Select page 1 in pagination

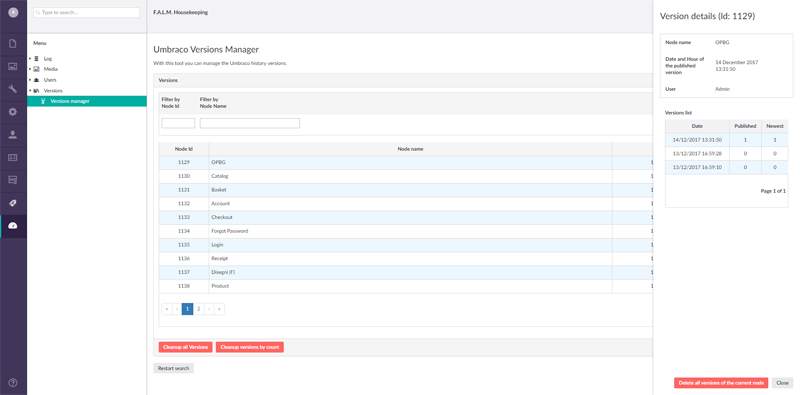187,309
